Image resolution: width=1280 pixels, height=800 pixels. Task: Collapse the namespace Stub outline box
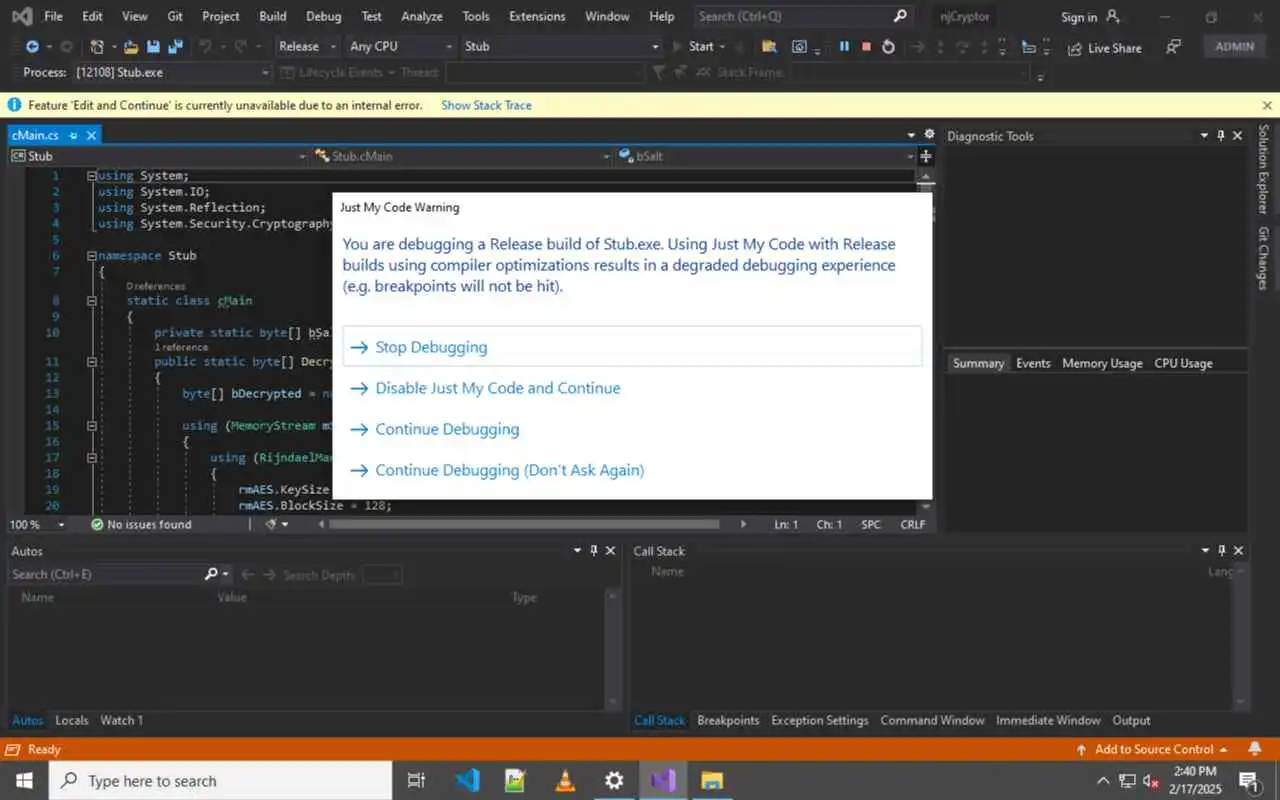coord(91,256)
